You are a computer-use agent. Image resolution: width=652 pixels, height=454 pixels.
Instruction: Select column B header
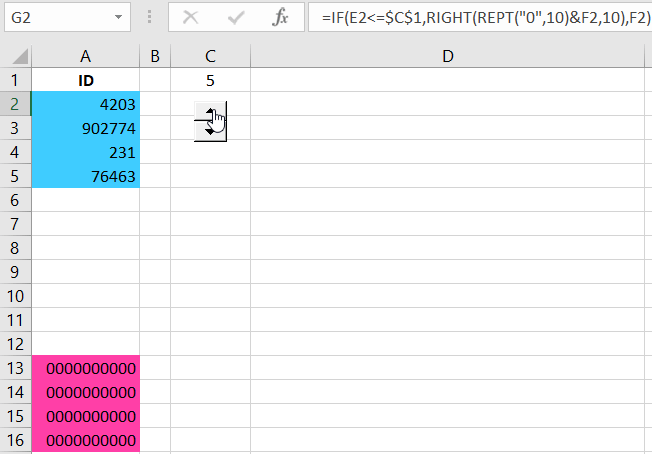pyautogui.click(x=155, y=56)
